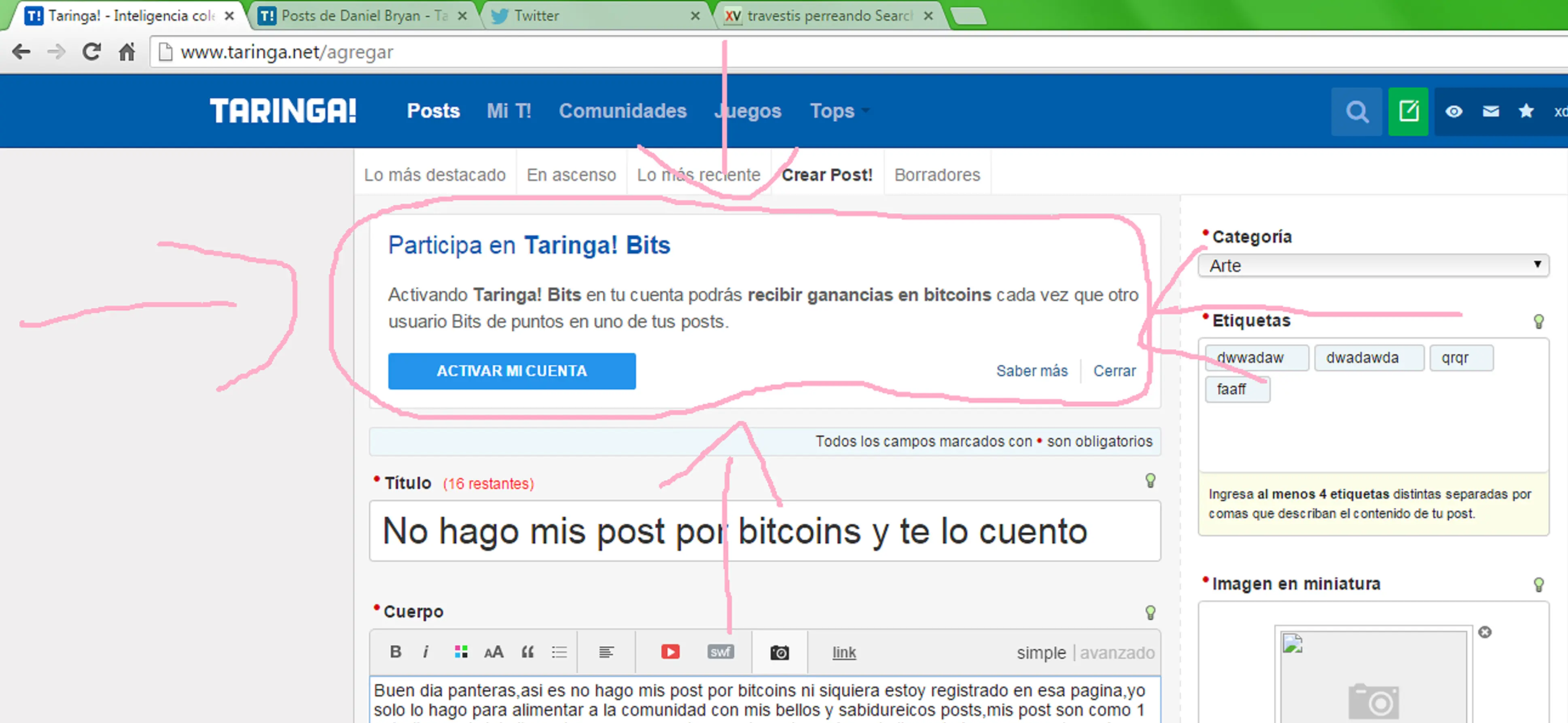The image size is (1568, 723).
Task: Close the Taringa Bits banner with Cerrar
Action: pyautogui.click(x=1115, y=371)
